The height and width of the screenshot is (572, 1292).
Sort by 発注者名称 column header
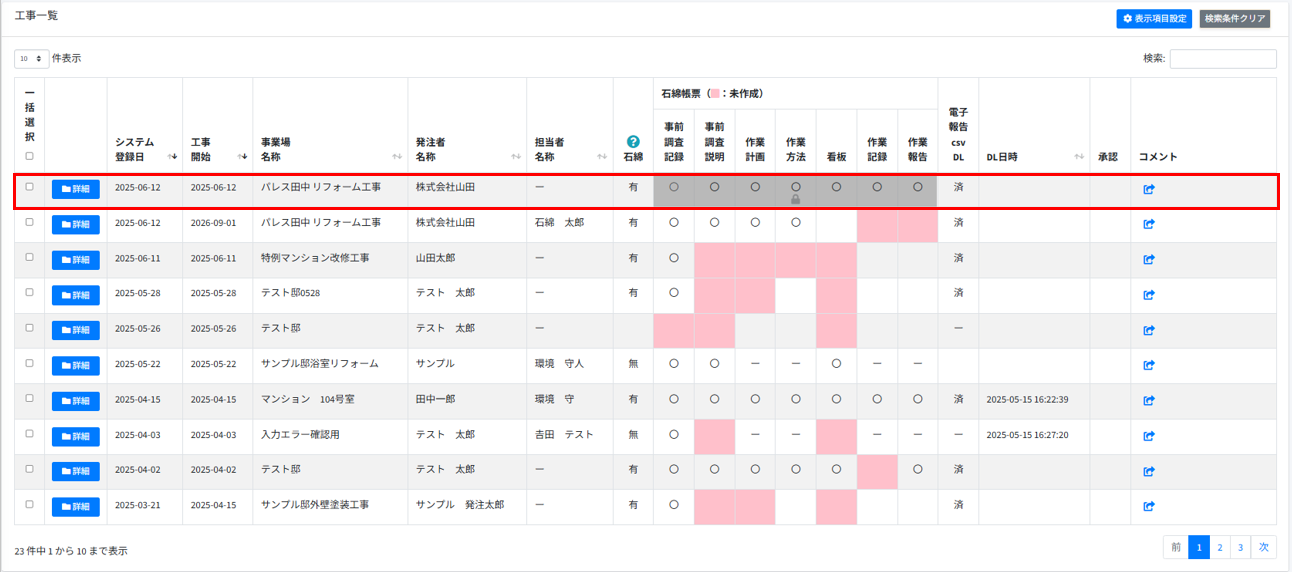(466, 149)
